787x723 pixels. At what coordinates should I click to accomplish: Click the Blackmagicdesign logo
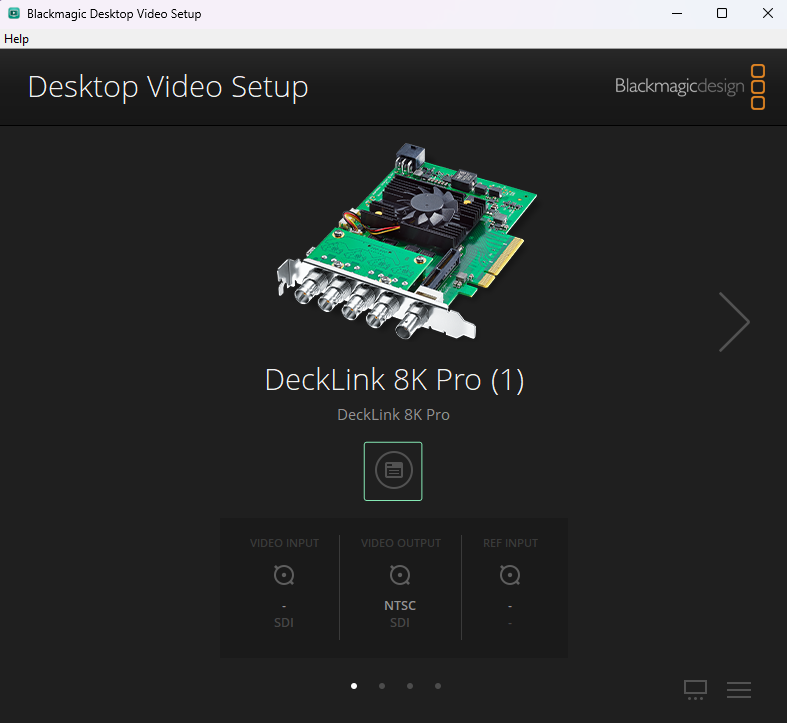tap(690, 86)
